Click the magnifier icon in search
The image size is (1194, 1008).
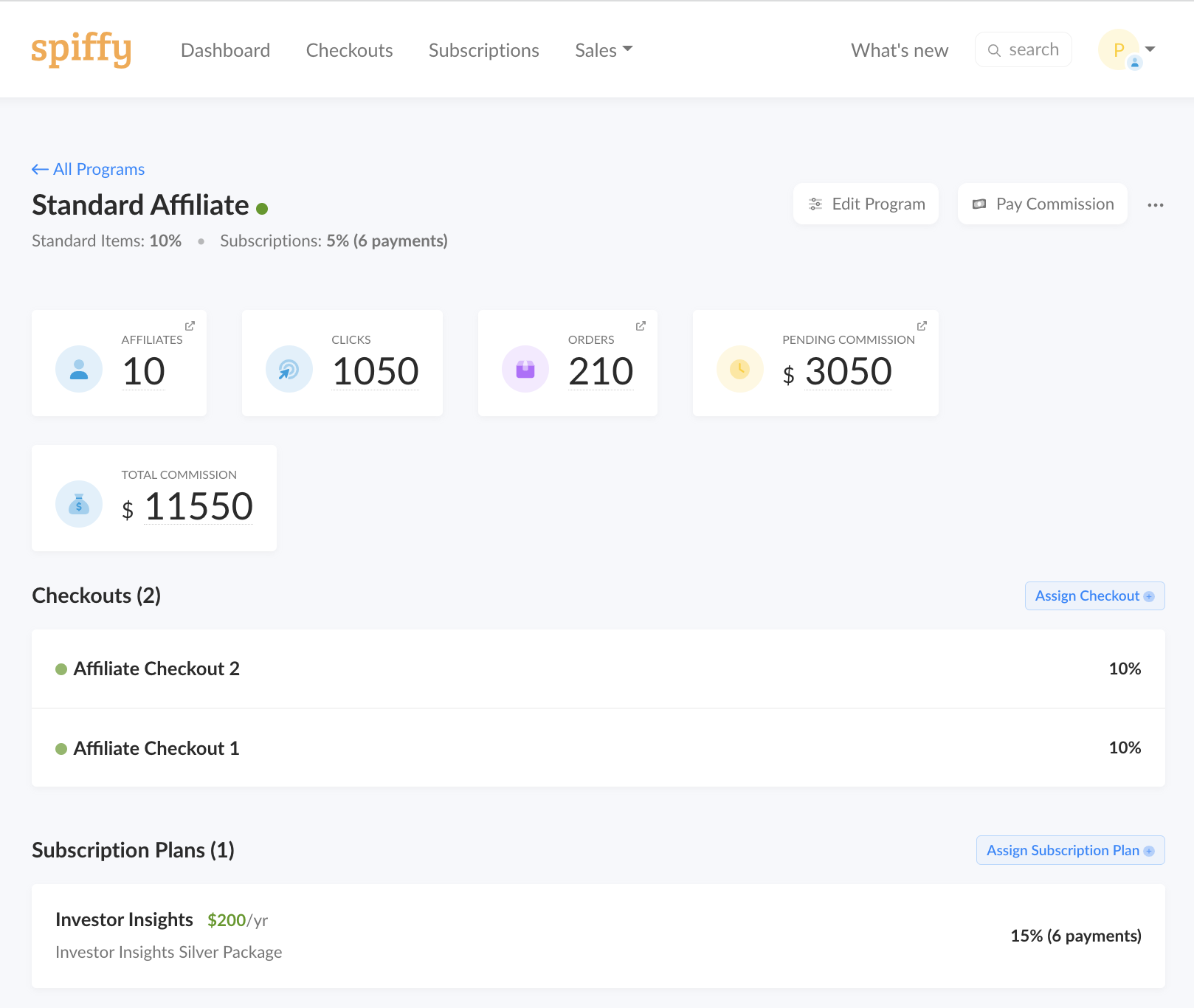[994, 50]
